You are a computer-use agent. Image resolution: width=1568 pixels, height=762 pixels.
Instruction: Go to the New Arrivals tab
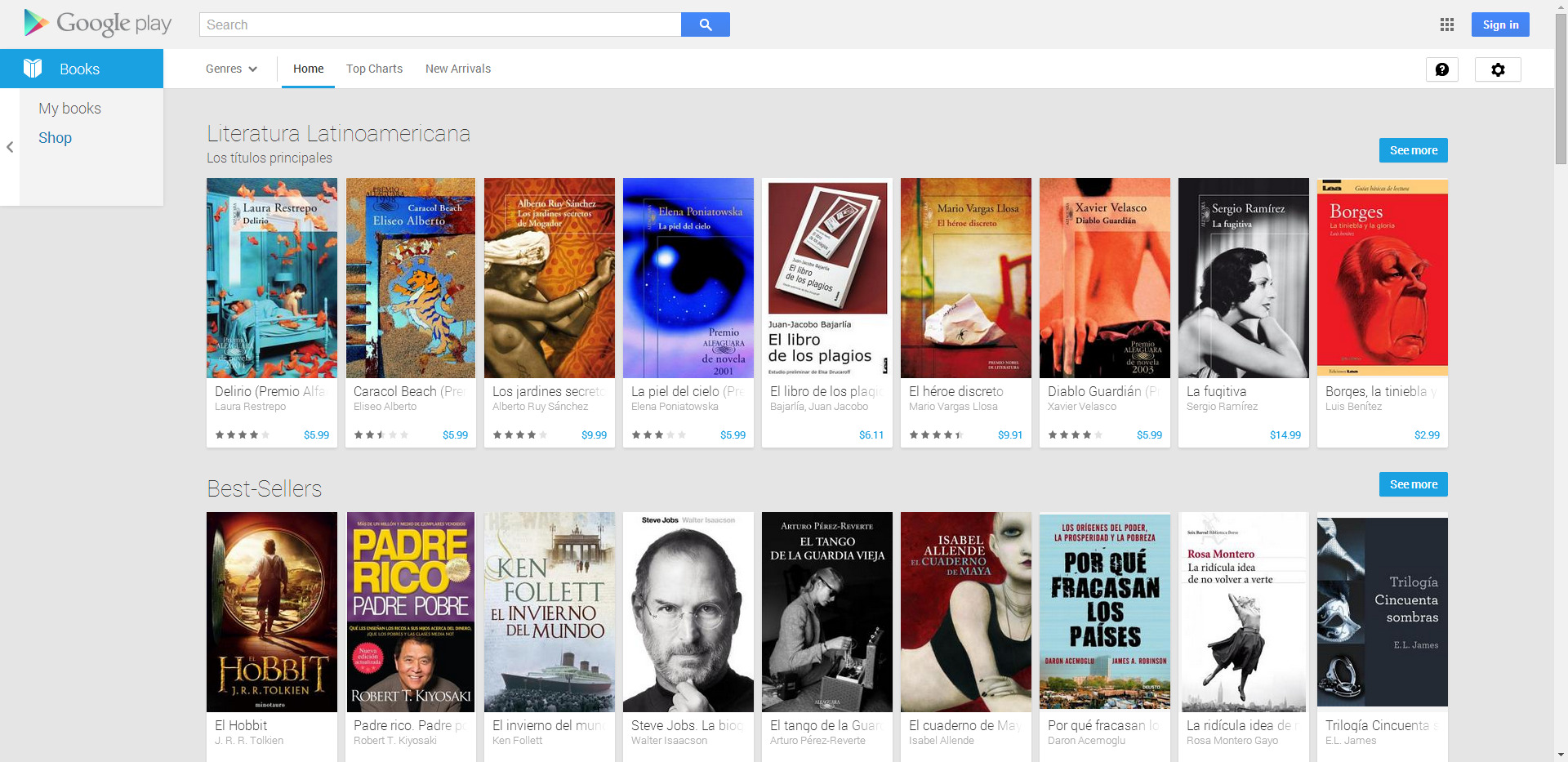tap(457, 69)
